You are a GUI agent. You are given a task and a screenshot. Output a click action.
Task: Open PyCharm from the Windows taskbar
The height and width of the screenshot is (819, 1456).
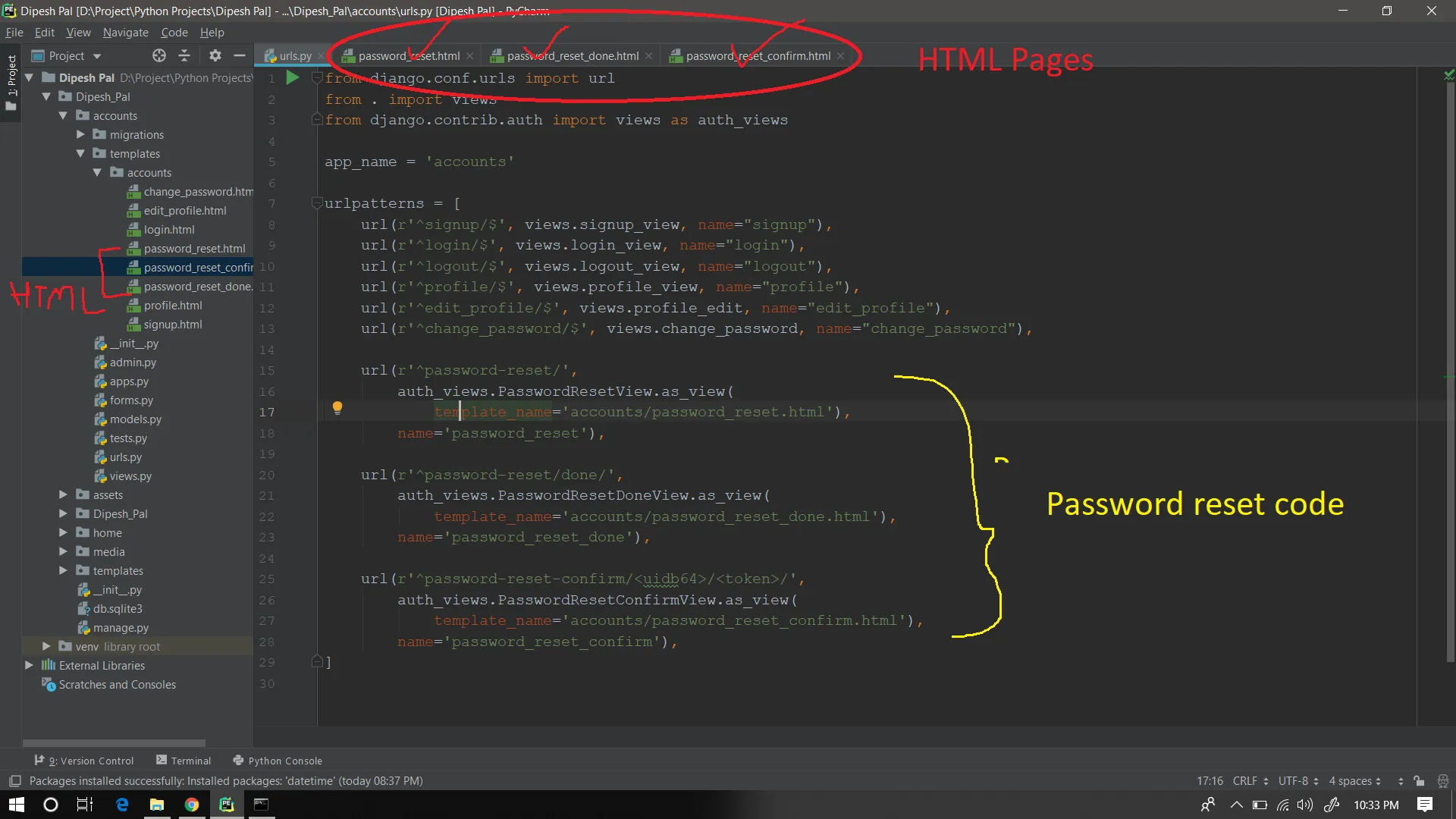tap(227, 805)
